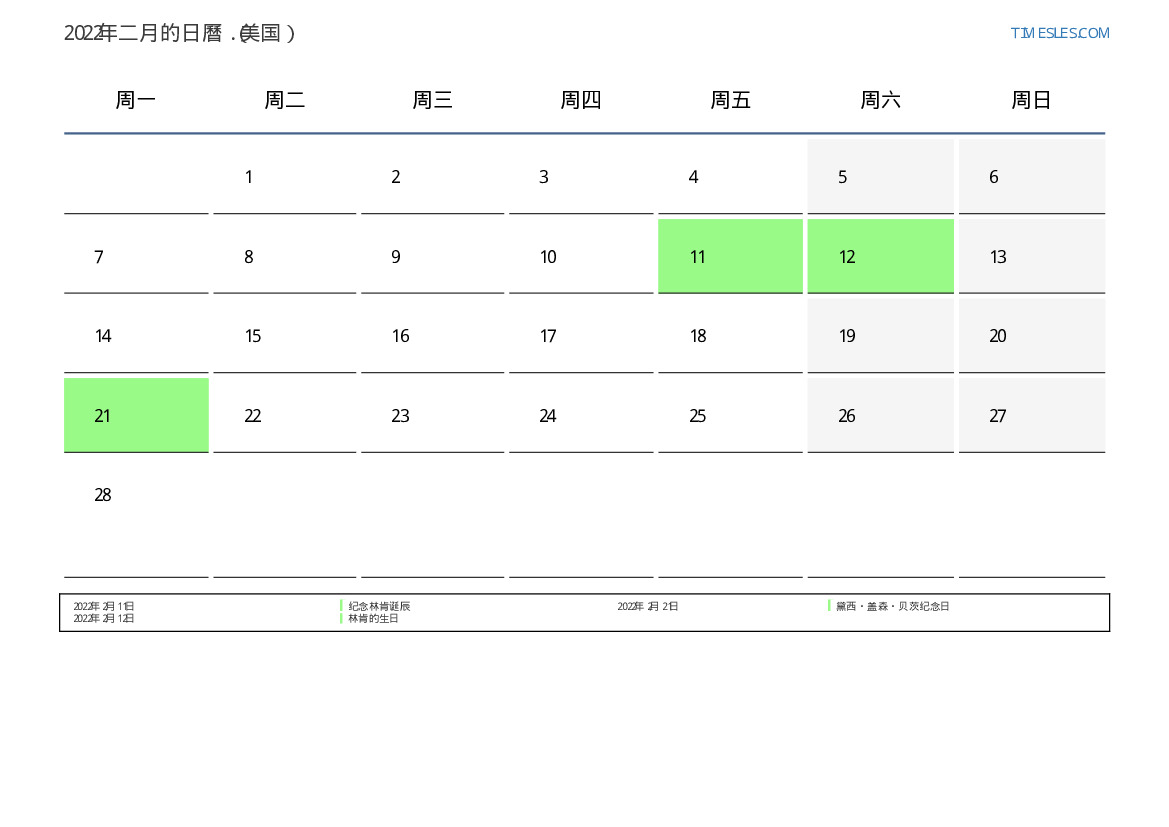Open the TIMESLES.COM link

tap(1059, 33)
